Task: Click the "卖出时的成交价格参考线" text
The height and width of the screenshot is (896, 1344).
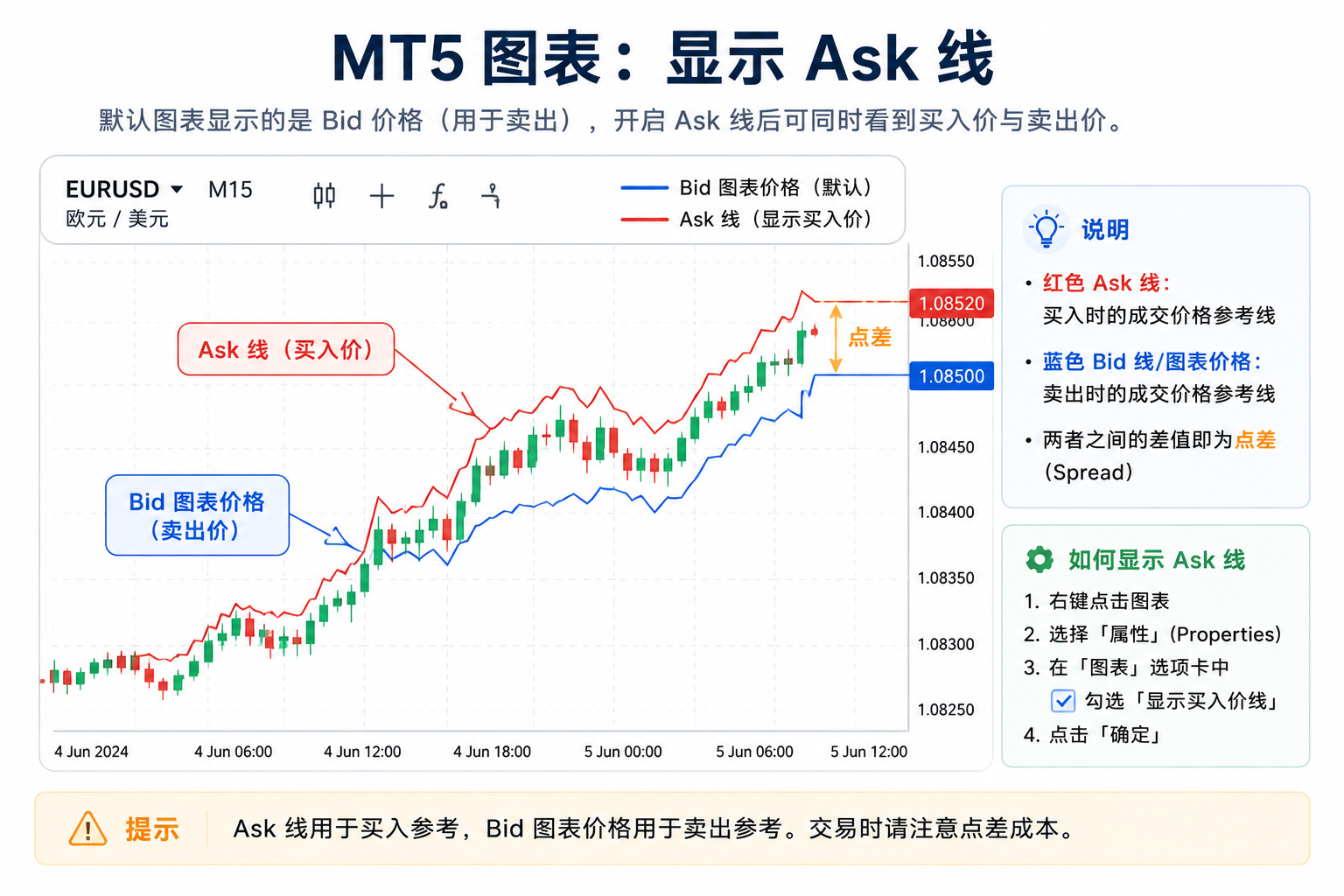Action: (x=1158, y=394)
